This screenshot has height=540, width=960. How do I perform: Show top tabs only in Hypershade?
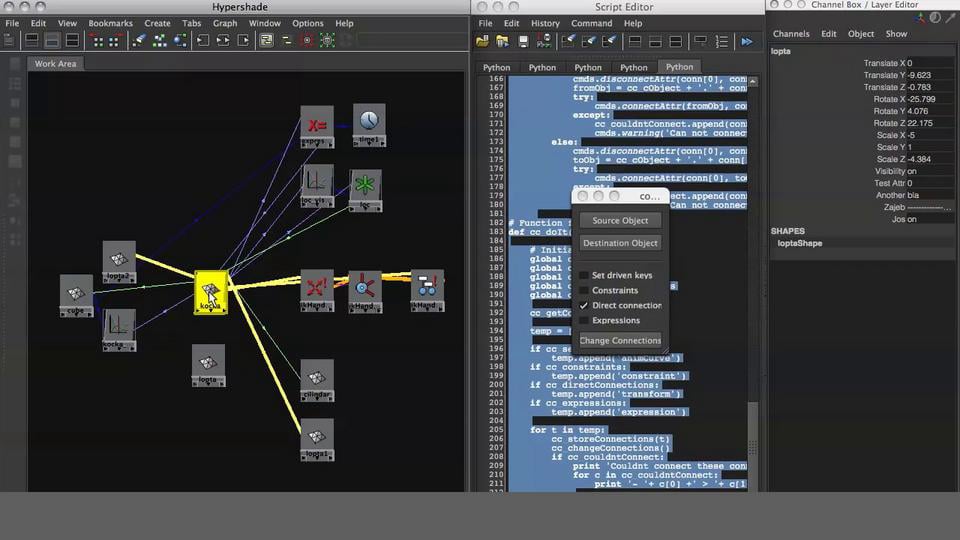(32, 41)
